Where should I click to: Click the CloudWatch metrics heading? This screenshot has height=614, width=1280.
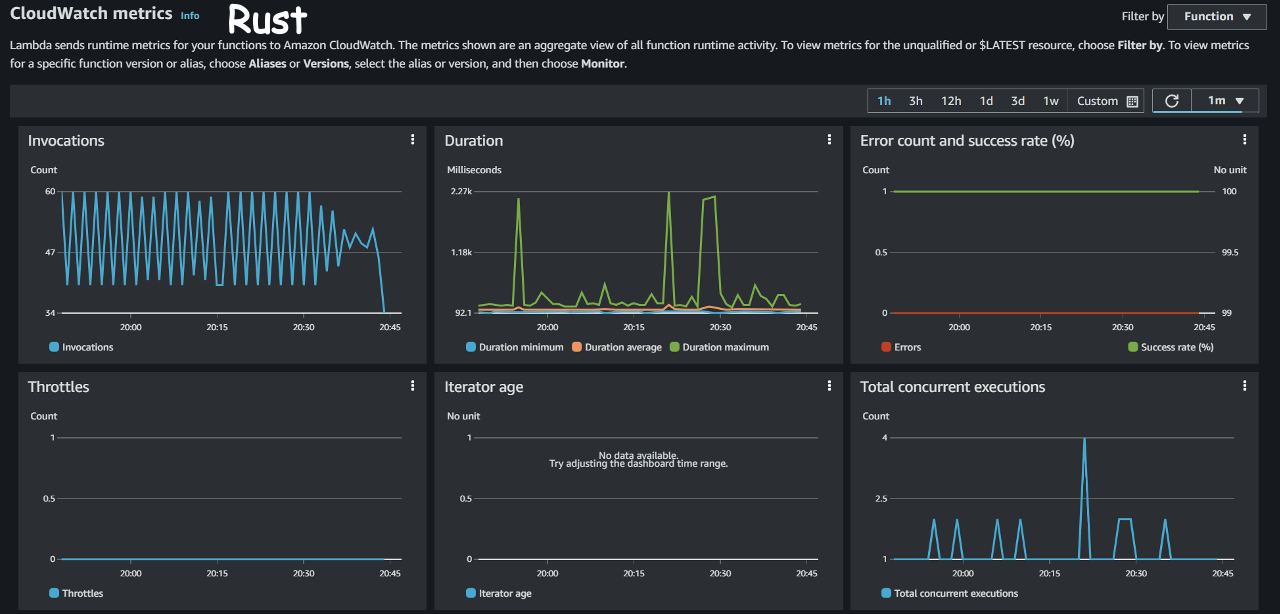click(91, 15)
